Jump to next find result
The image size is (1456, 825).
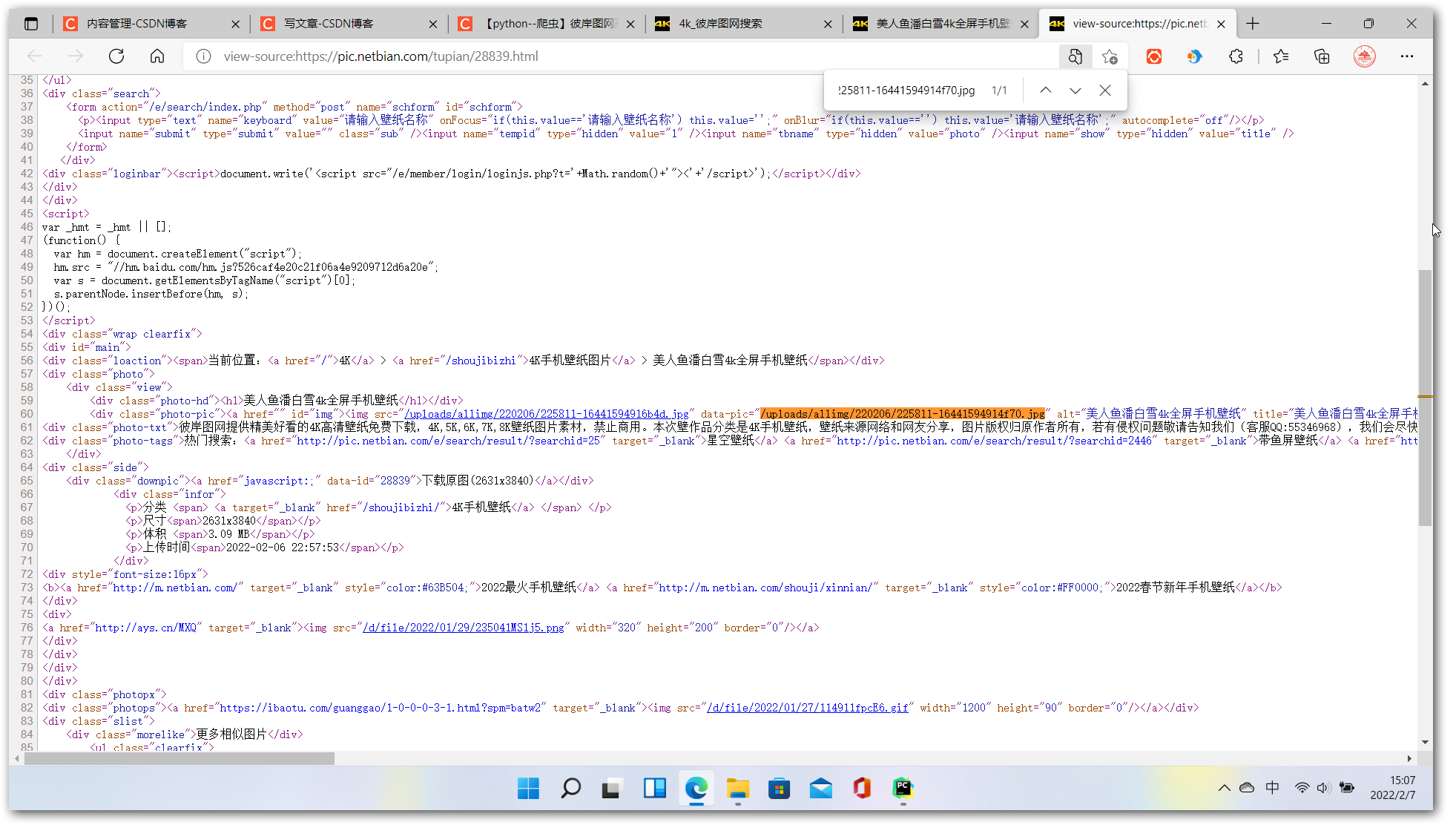[1075, 91]
